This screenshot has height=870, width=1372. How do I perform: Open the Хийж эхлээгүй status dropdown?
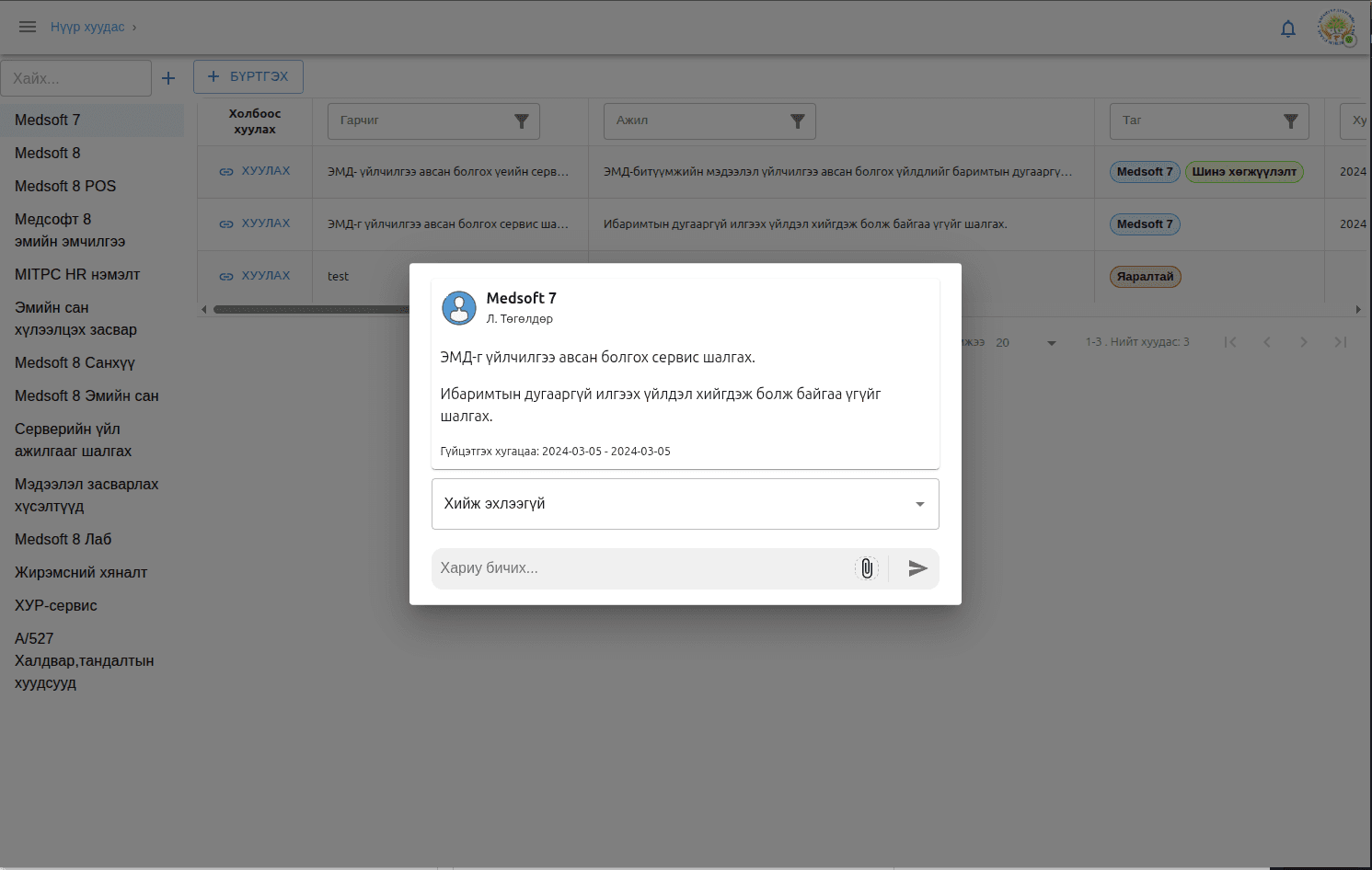685,504
